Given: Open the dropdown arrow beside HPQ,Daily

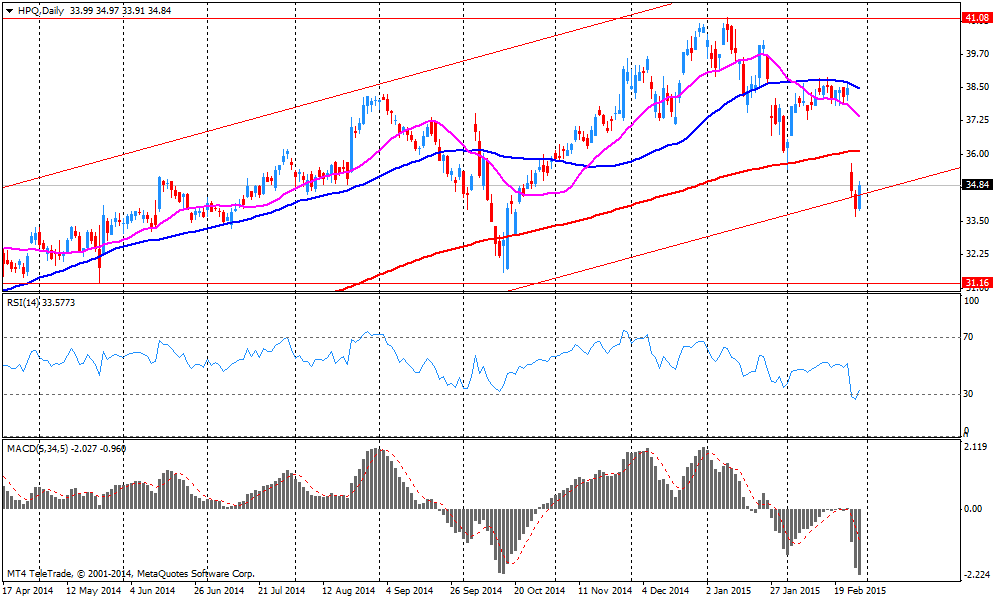Looking at the screenshot, I should (9, 8).
